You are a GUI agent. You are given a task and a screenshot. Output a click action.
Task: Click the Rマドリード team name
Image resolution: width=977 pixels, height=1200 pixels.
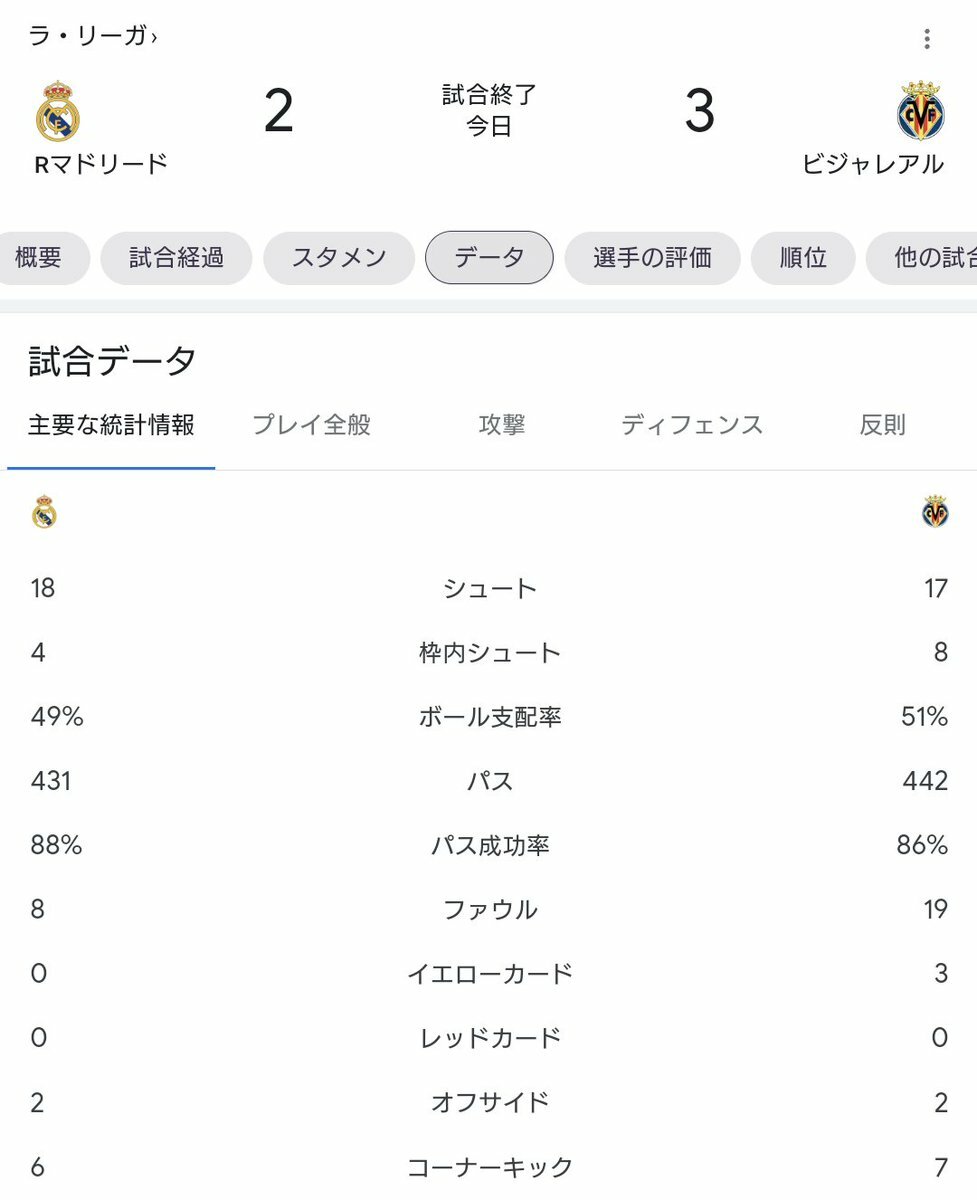point(101,164)
